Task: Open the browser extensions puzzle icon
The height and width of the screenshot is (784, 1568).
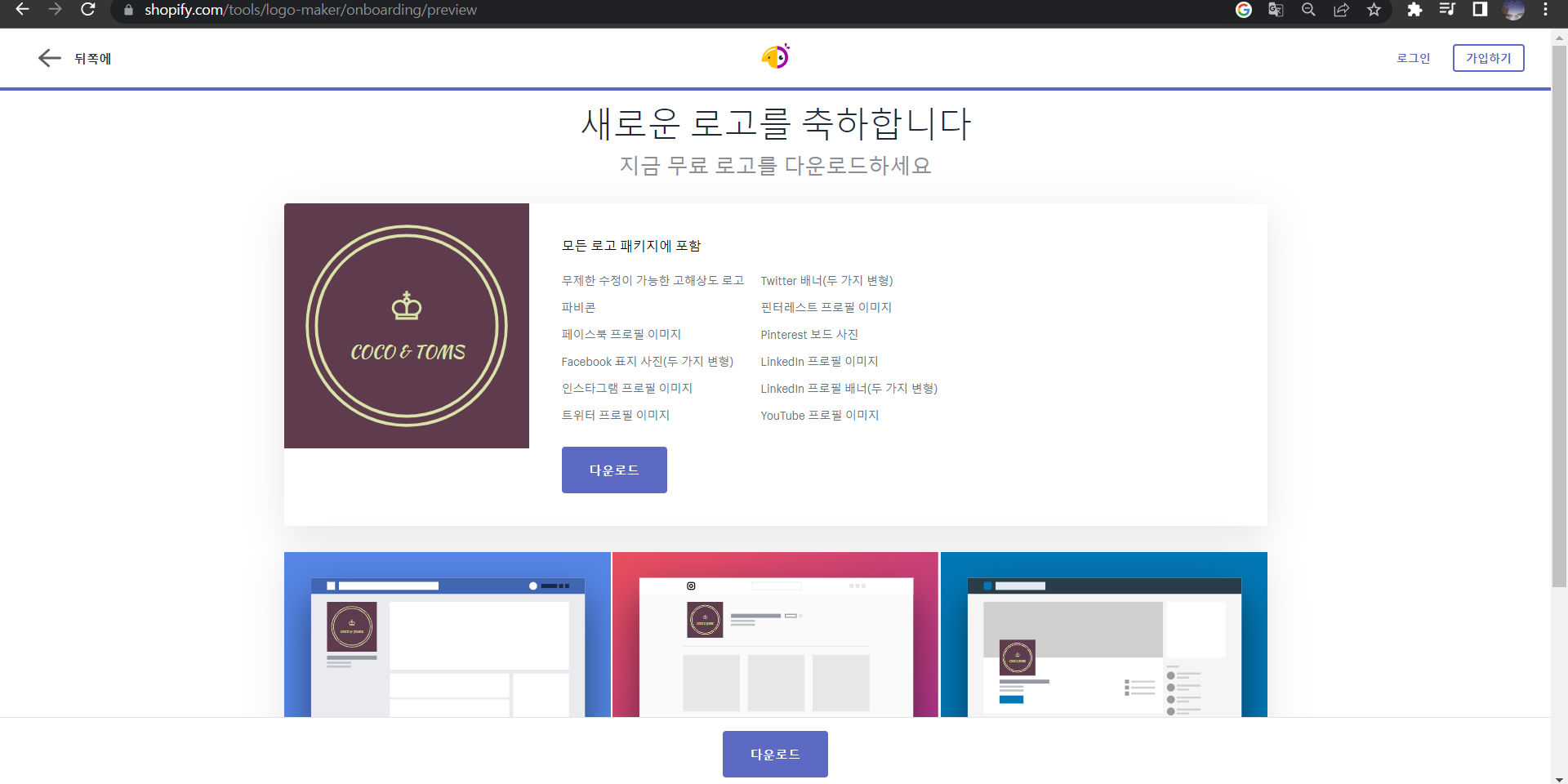Action: click(x=1415, y=11)
